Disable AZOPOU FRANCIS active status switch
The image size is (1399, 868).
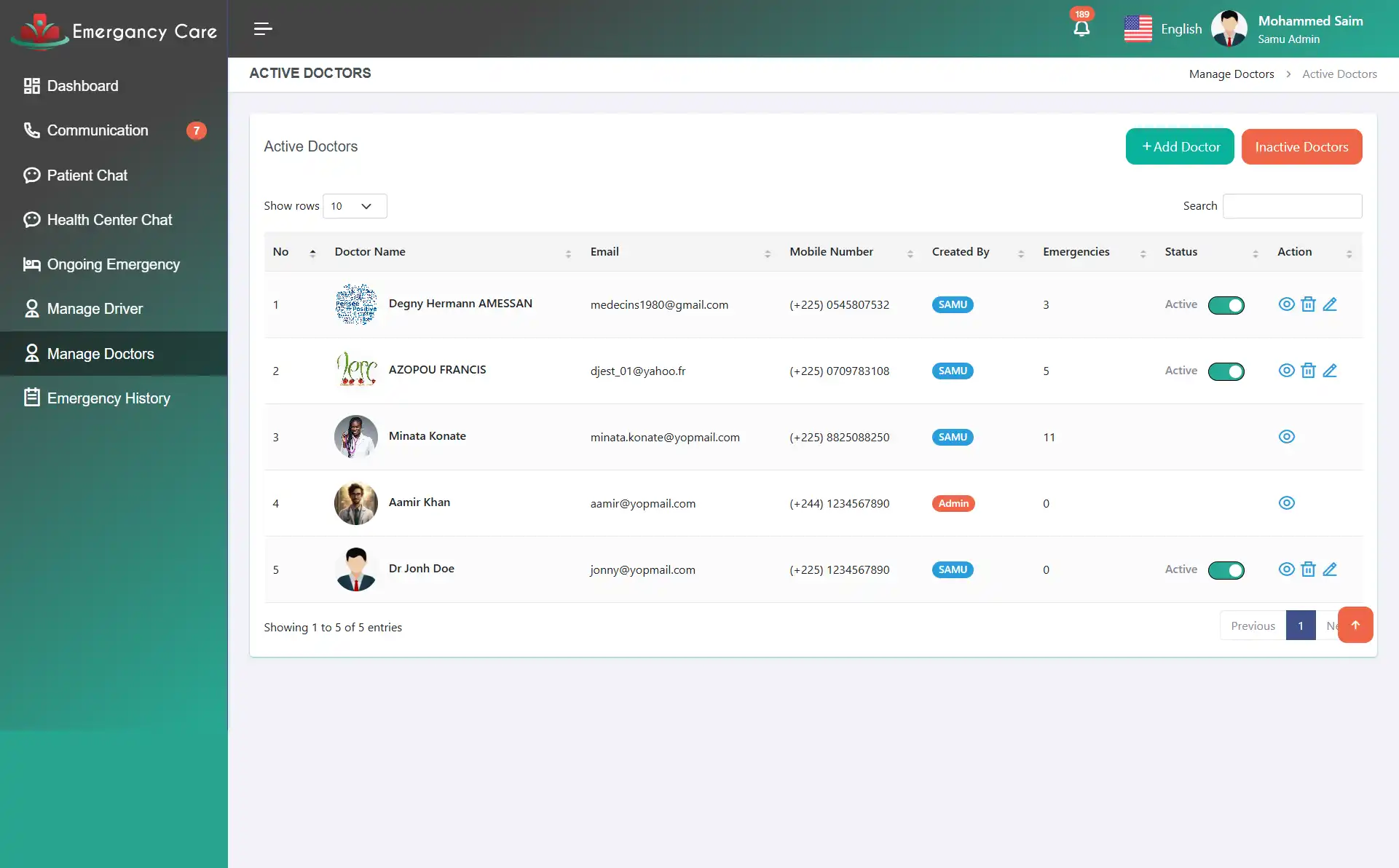click(x=1226, y=371)
